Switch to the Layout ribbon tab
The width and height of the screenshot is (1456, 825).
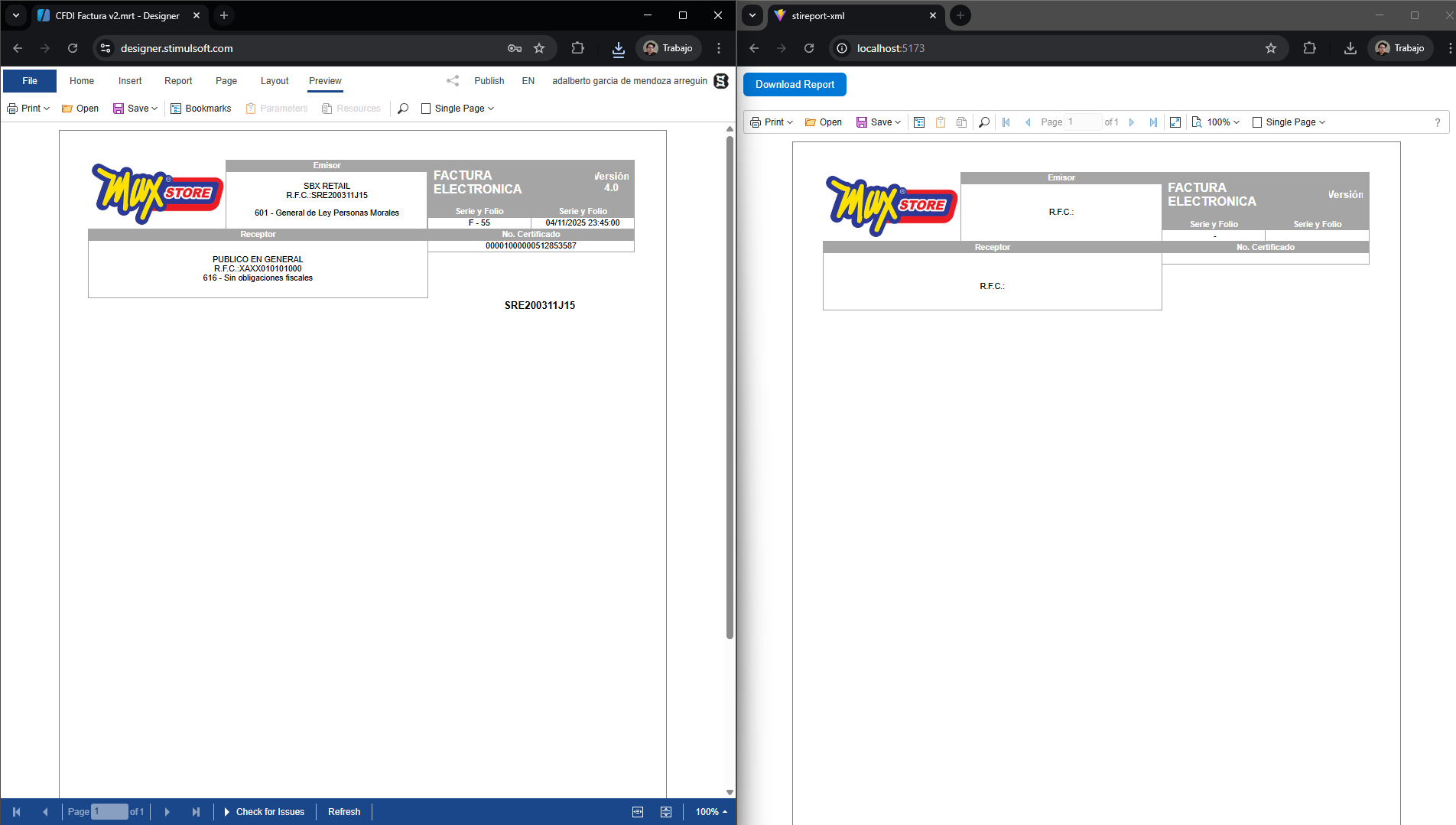pyautogui.click(x=275, y=81)
